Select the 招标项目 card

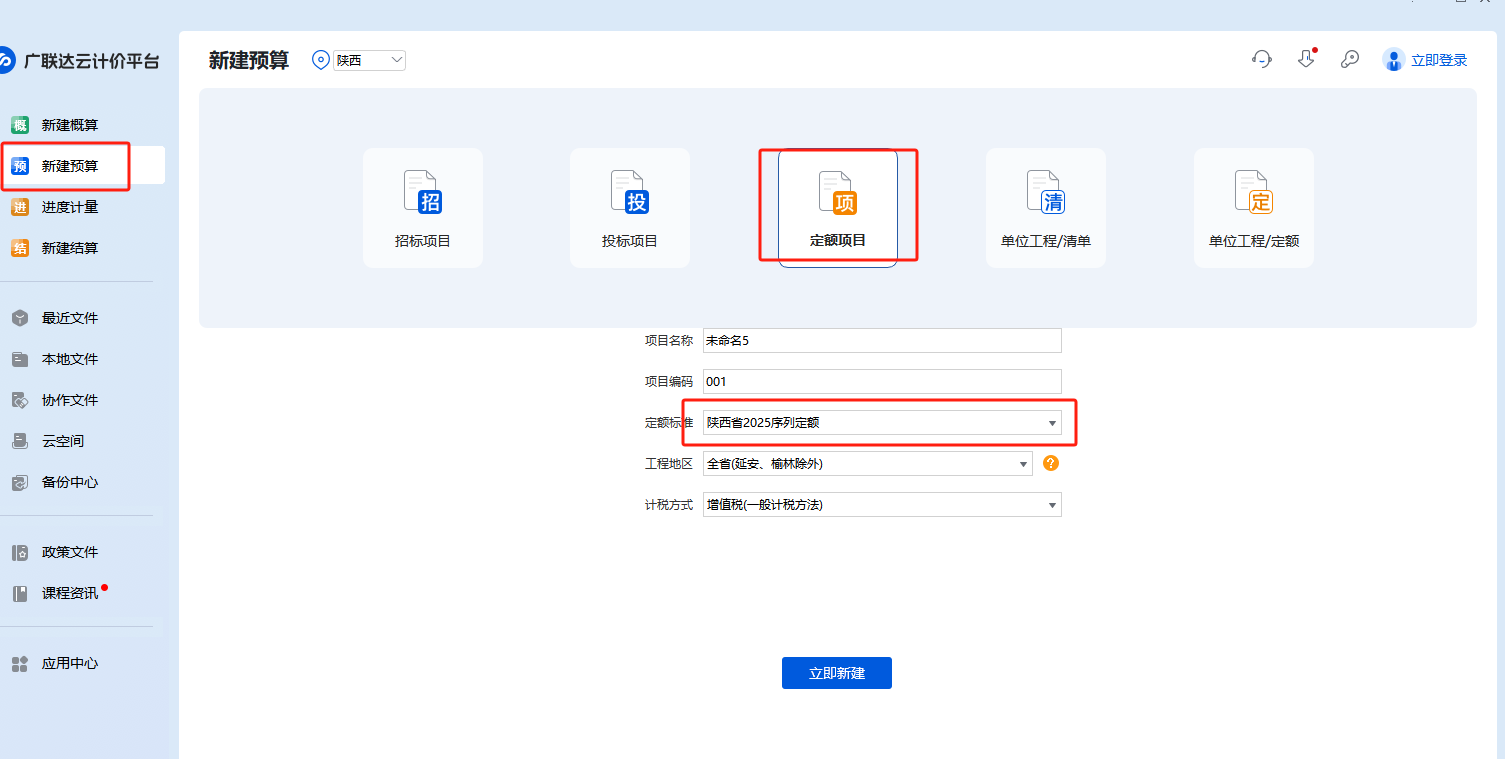click(423, 208)
